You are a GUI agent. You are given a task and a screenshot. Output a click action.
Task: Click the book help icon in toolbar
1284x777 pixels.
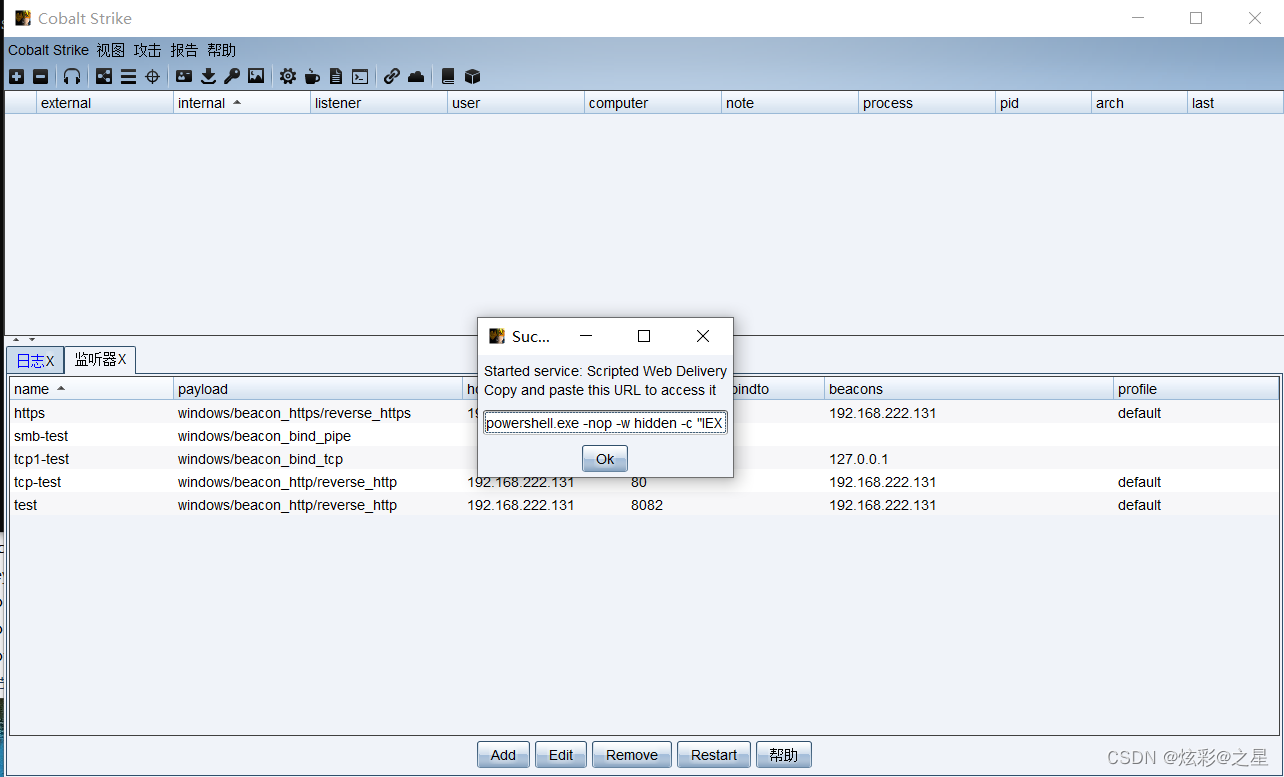click(448, 76)
